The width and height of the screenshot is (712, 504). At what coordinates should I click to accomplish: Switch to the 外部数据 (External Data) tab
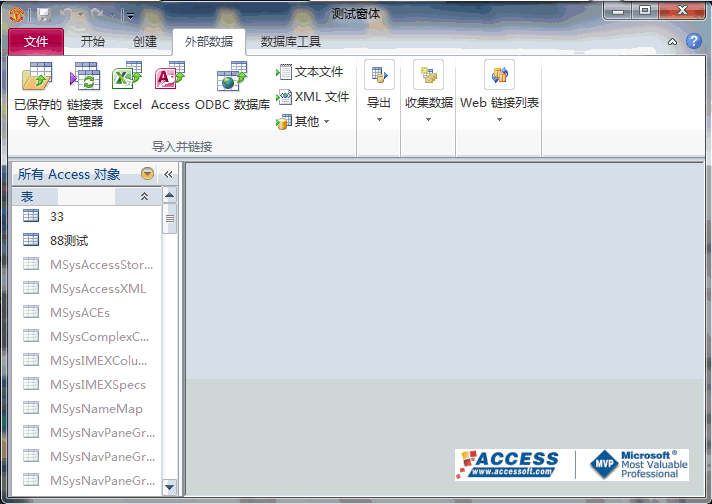coord(209,42)
